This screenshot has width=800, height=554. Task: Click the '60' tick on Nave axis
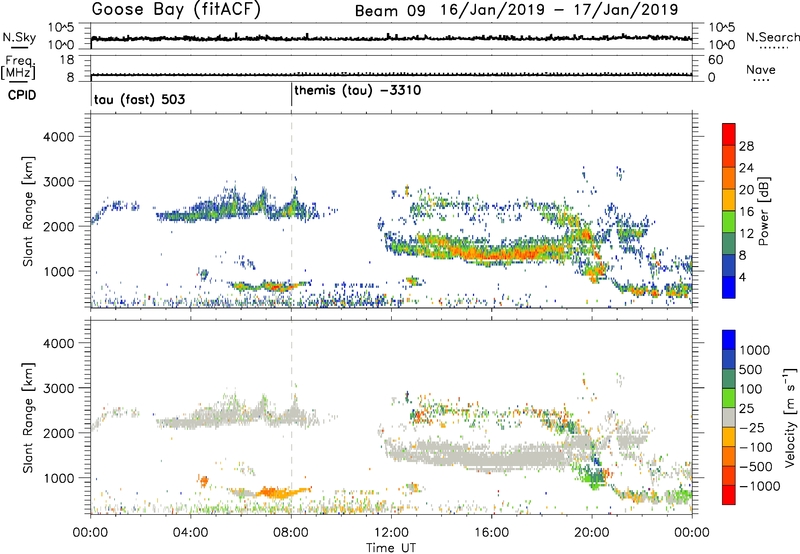716,60
